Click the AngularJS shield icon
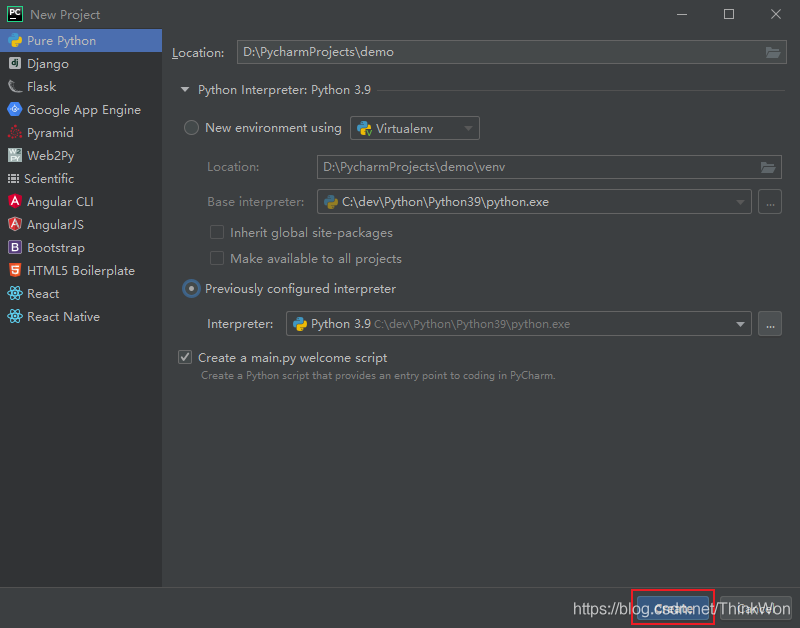This screenshot has width=800, height=628. (15, 224)
